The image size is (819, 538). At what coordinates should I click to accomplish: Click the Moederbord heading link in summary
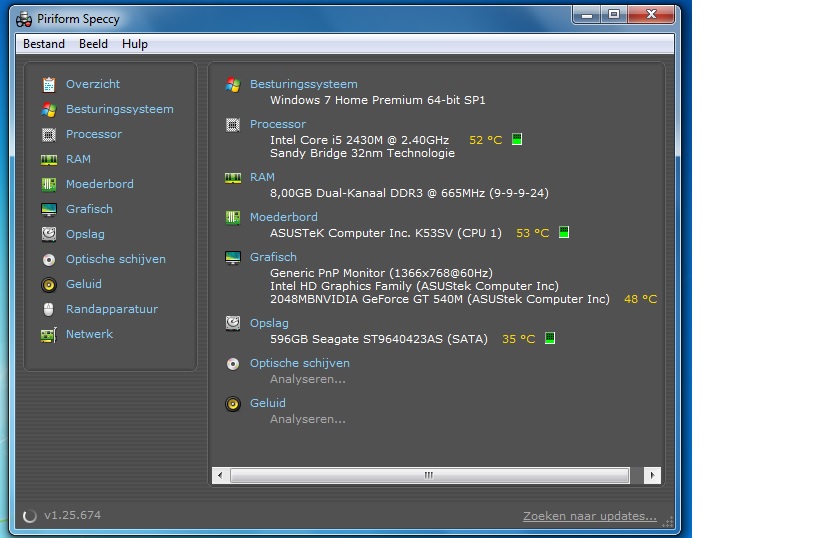[x=284, y=217]
